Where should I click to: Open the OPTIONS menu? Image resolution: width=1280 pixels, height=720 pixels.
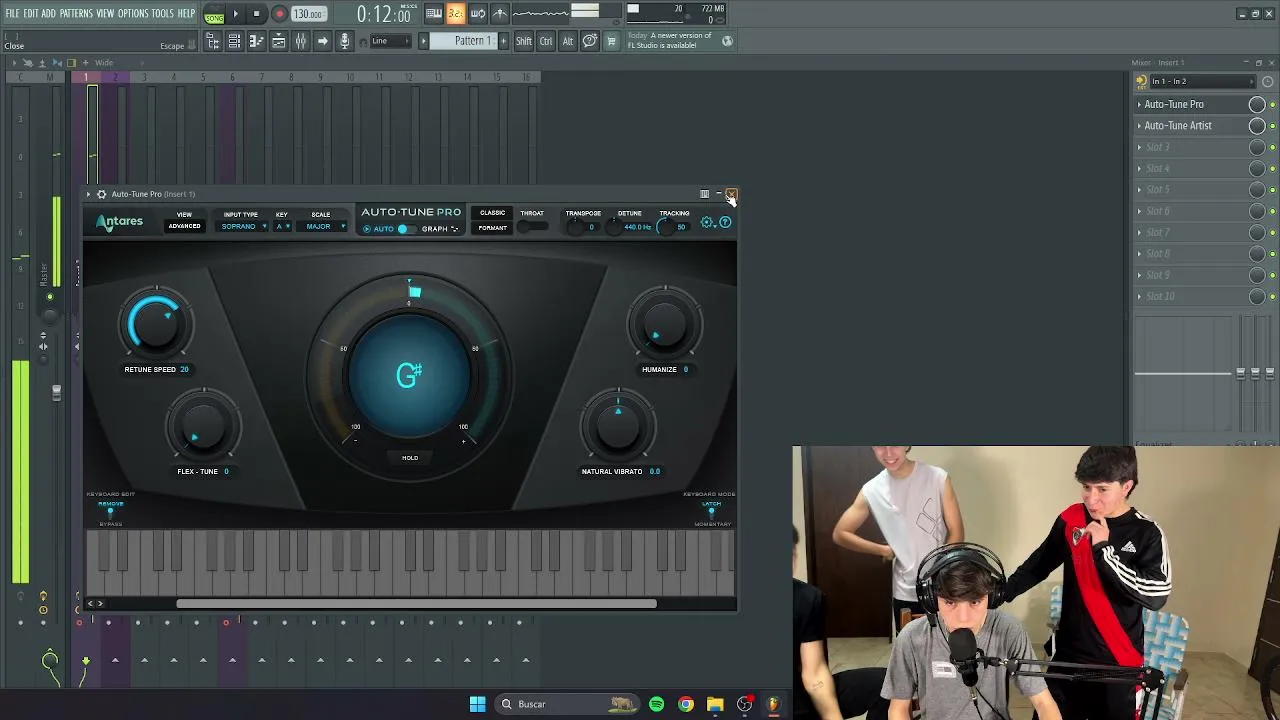[x=133, y=13]
